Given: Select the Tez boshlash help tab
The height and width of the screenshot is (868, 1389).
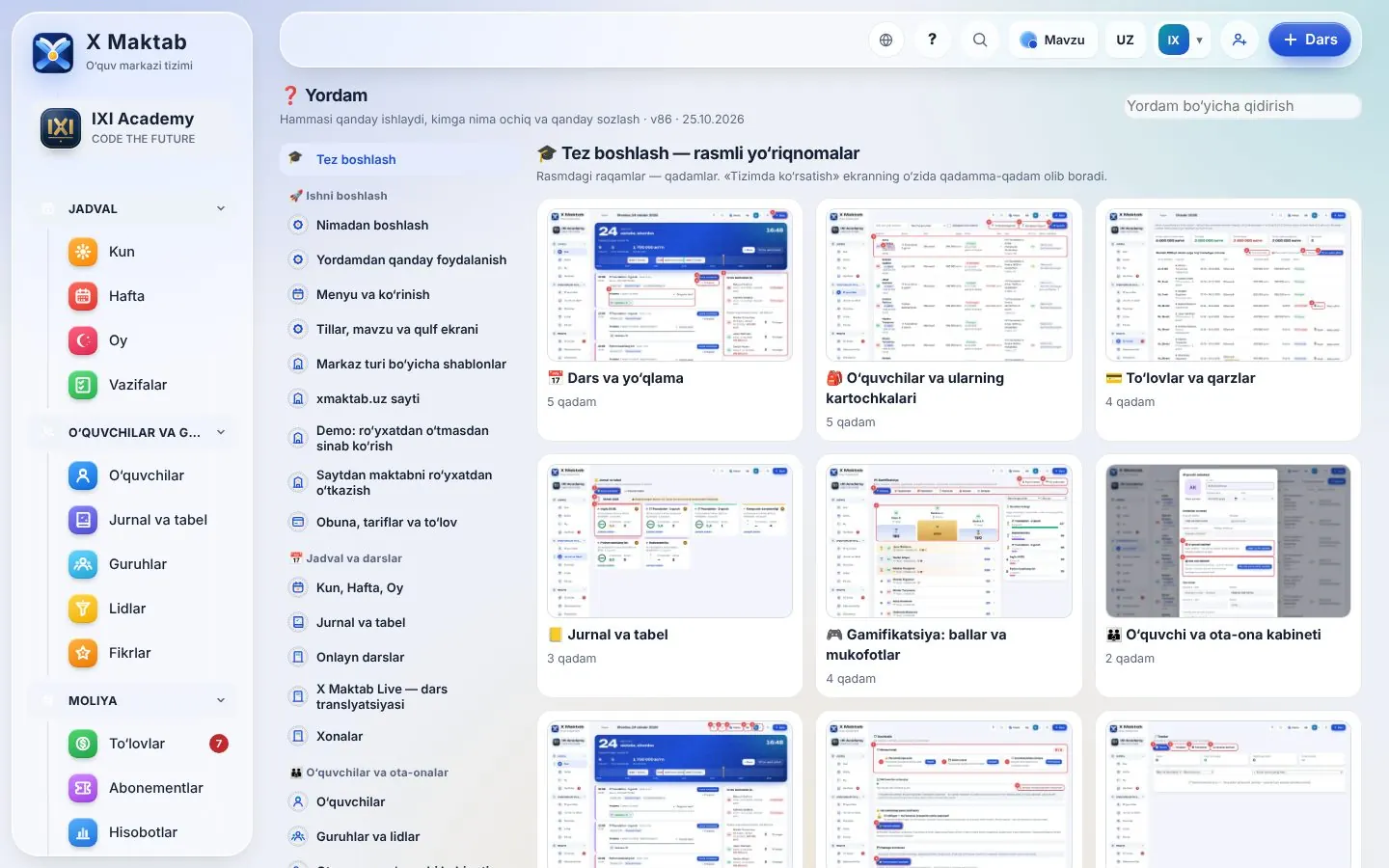Looking at the screenshot, I should tap(398, 160).
